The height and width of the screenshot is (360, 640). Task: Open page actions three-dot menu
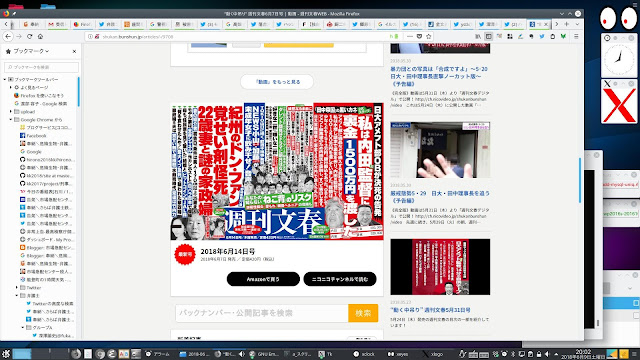tap(410, 36)
